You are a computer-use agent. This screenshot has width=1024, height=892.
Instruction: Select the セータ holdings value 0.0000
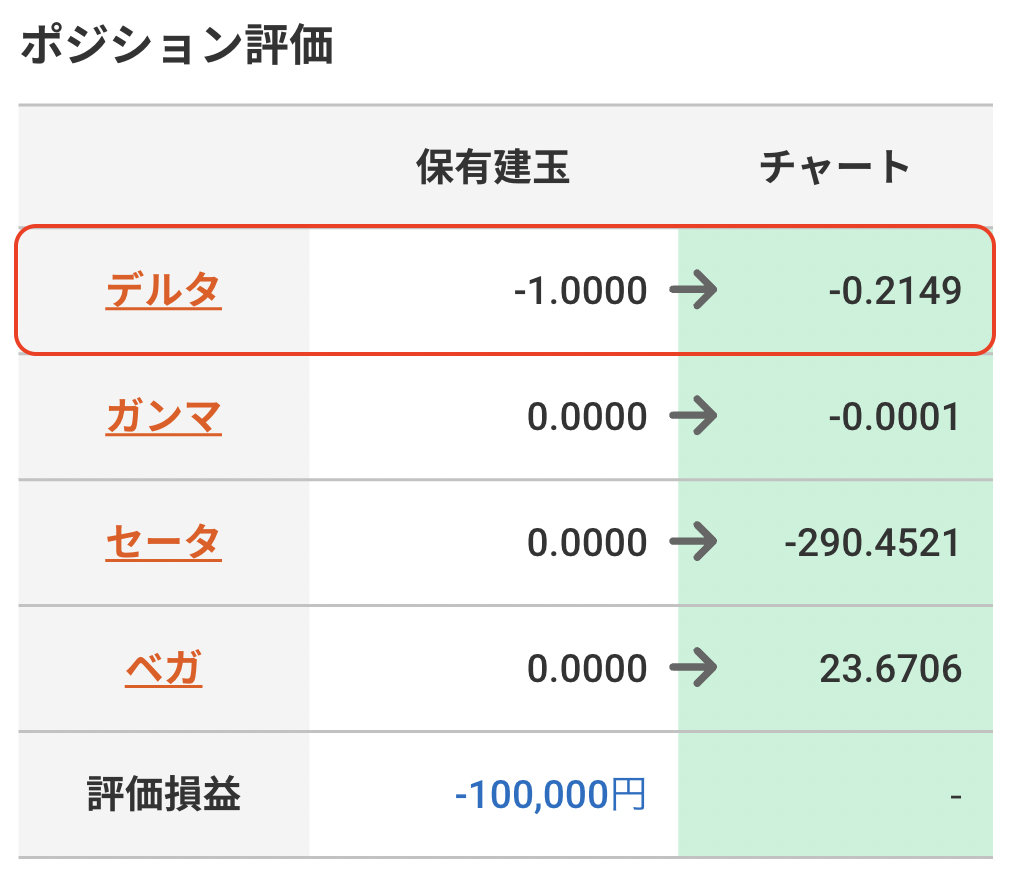pos(587,543)
